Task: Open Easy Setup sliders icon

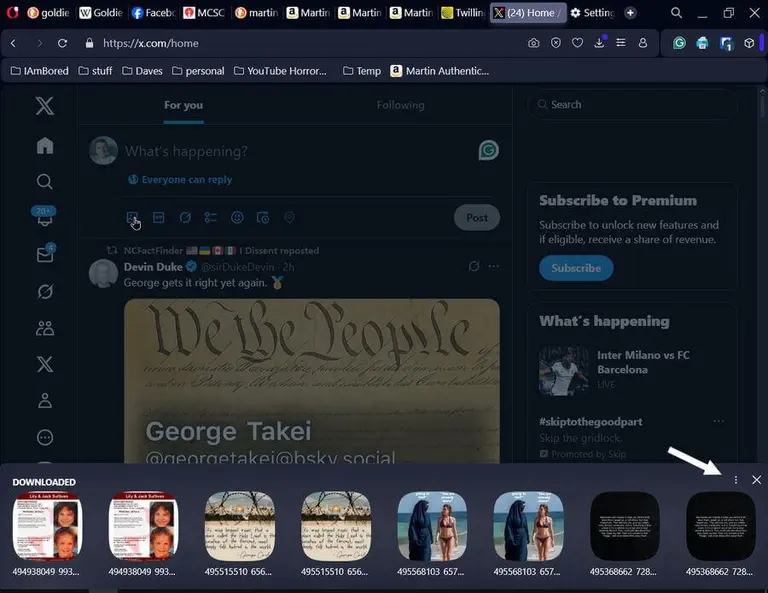Action: (621, 43)
